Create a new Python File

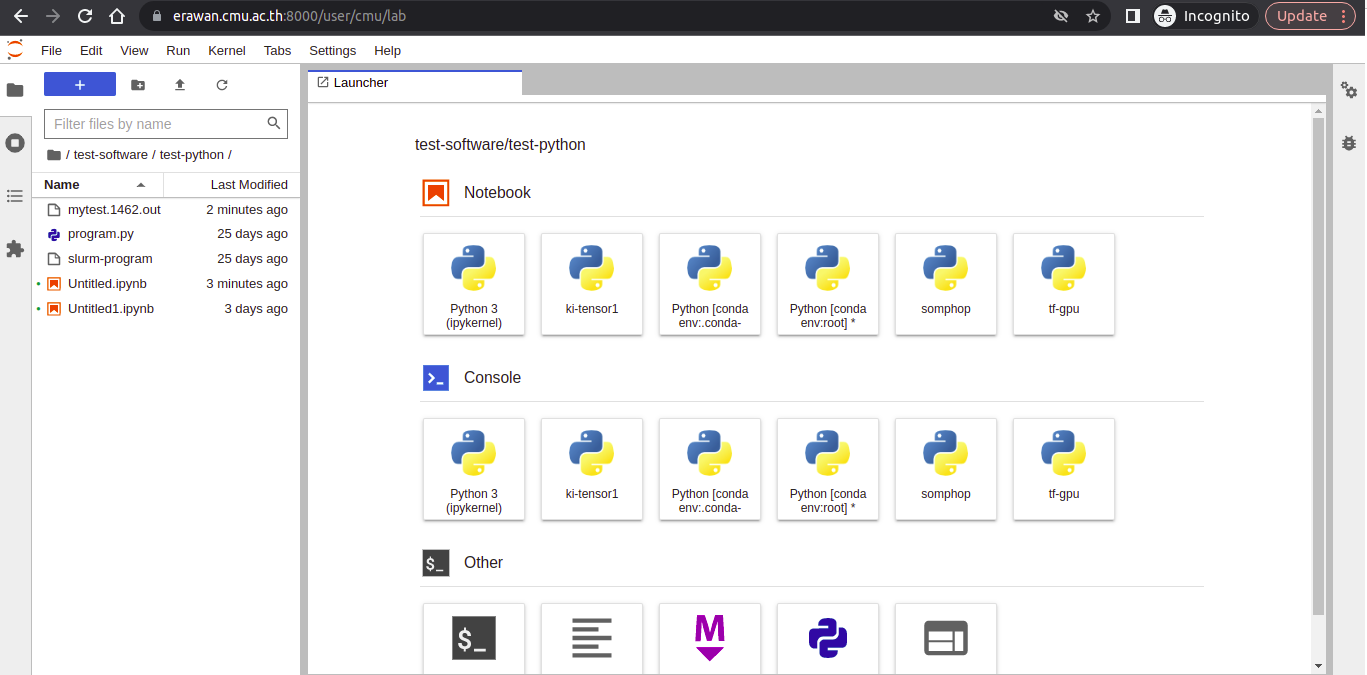[828, 638]
